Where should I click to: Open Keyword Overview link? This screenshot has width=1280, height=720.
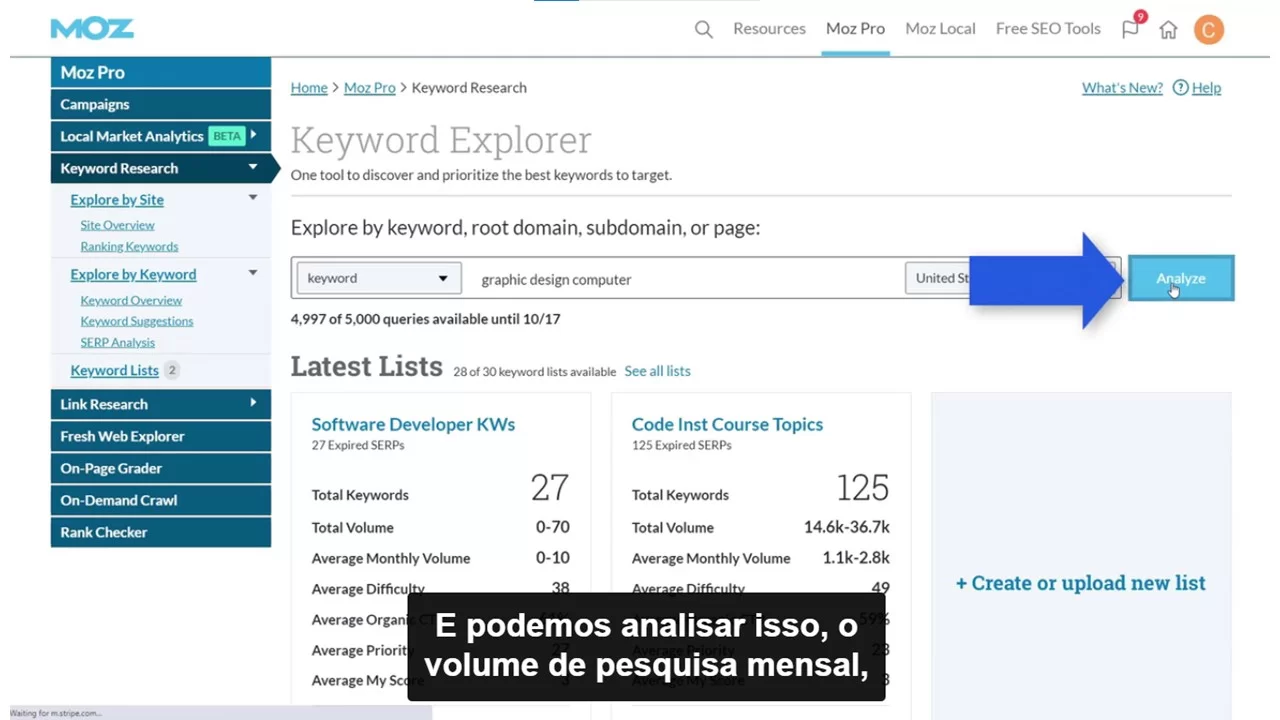point(132,300)
